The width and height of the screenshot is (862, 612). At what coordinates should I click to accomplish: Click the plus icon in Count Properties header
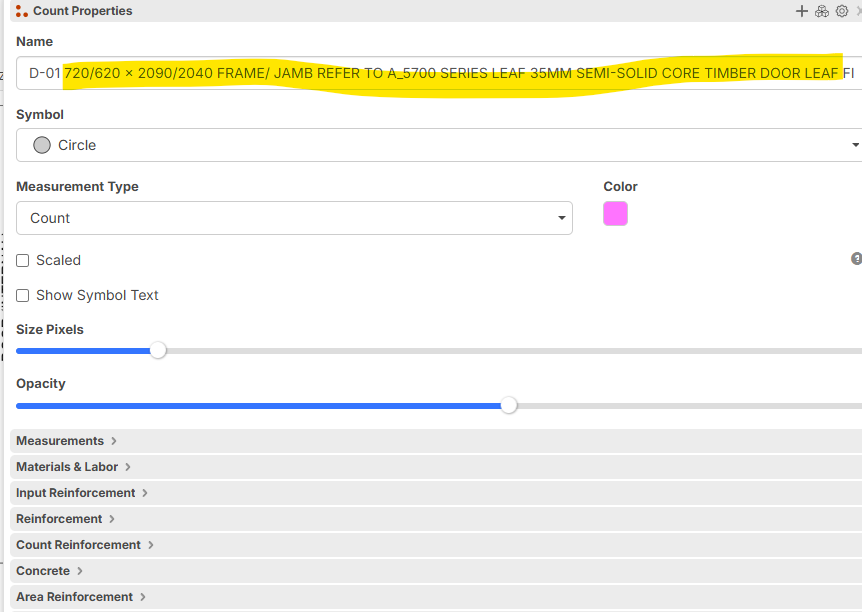(x=802, y=11)
